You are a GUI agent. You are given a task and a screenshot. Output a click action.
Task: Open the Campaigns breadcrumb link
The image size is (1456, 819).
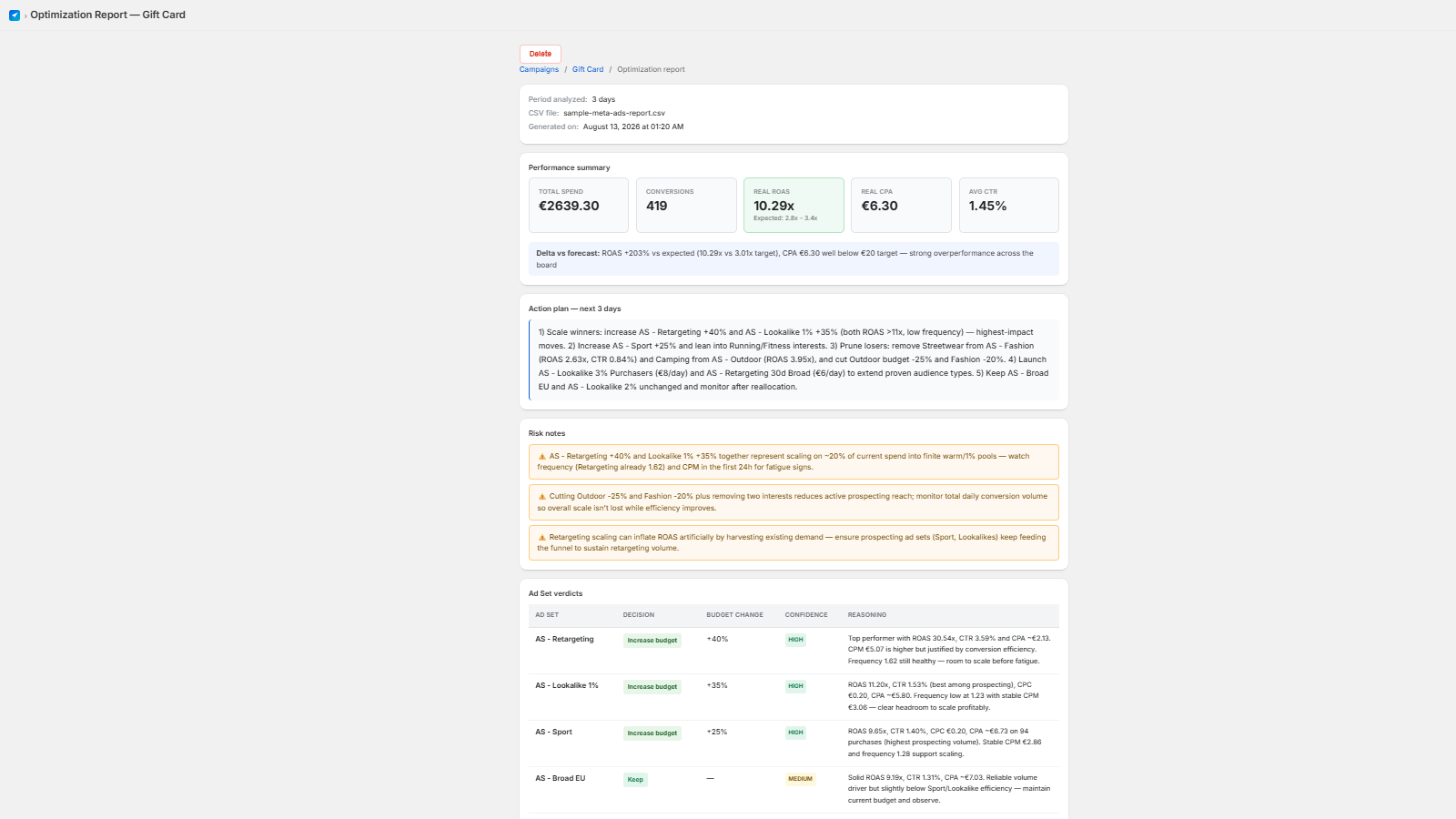point(539,69)
